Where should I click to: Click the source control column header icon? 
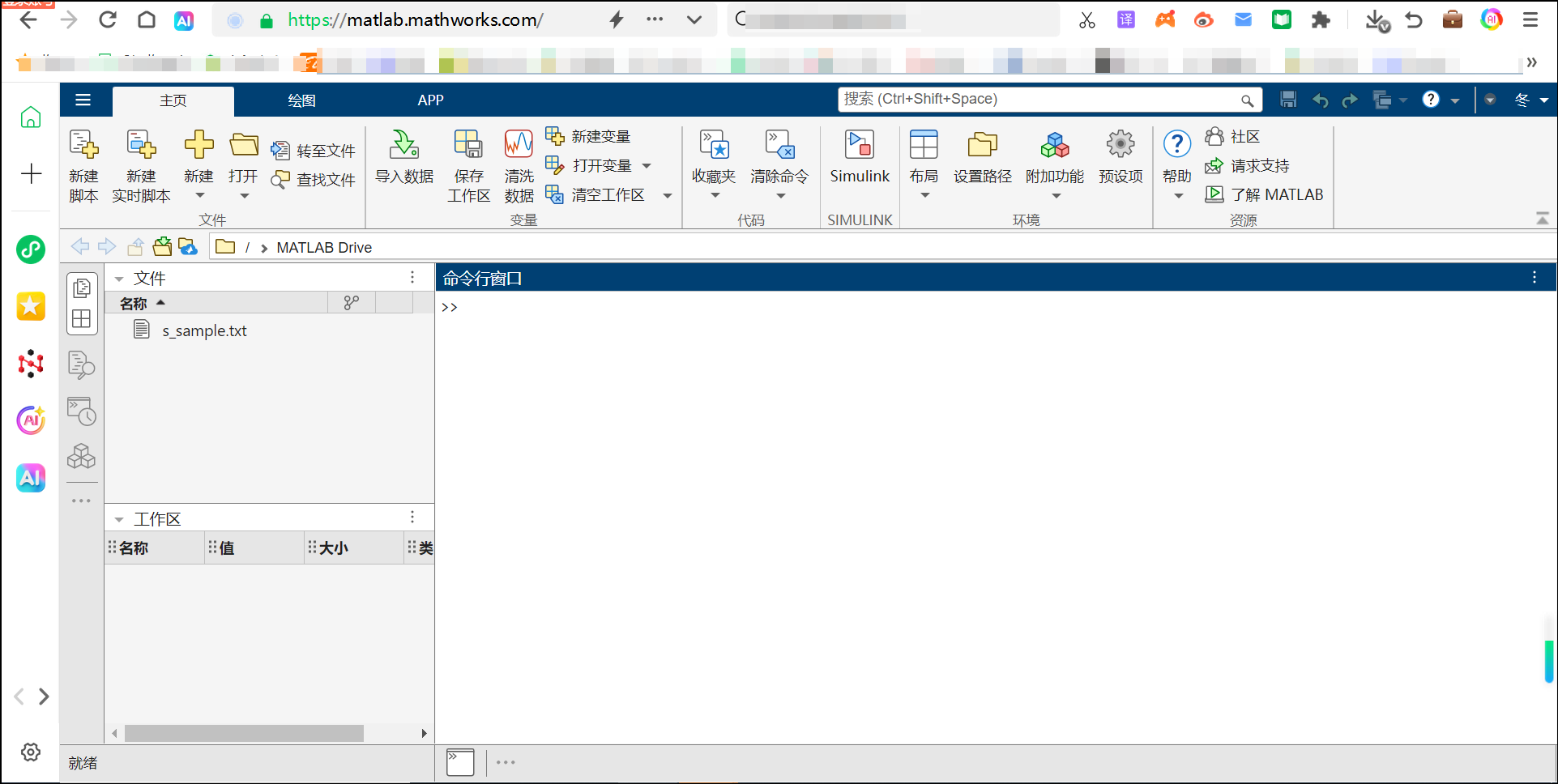click(x=351, y=303)
